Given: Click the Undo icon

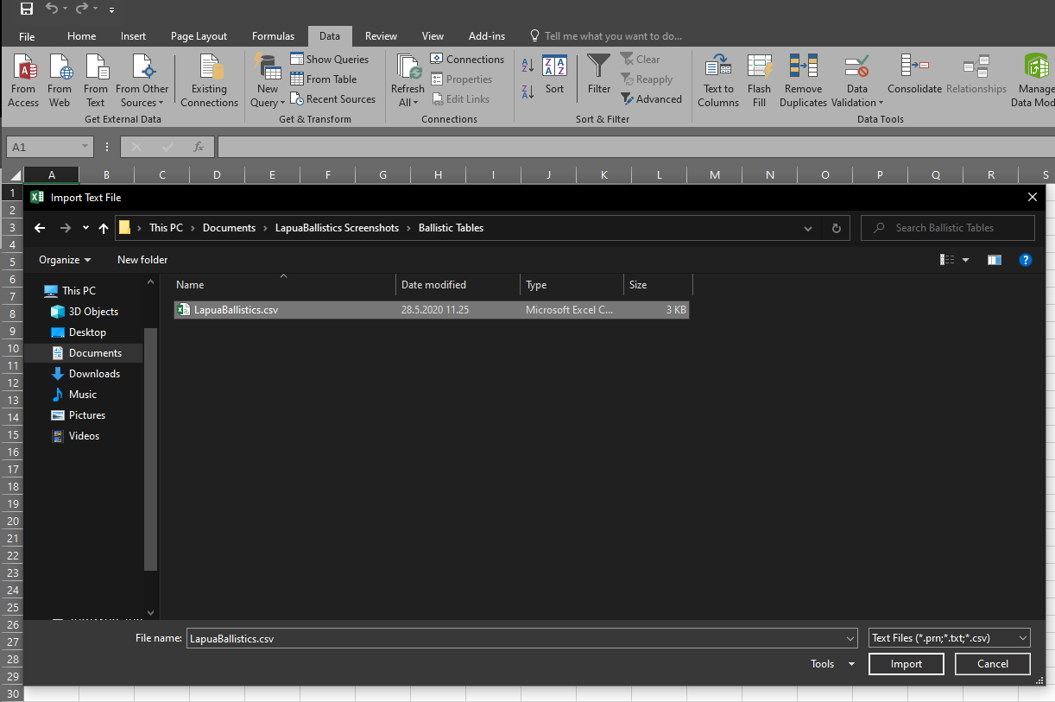Looking at the screenshot, I should coord(52,9).
